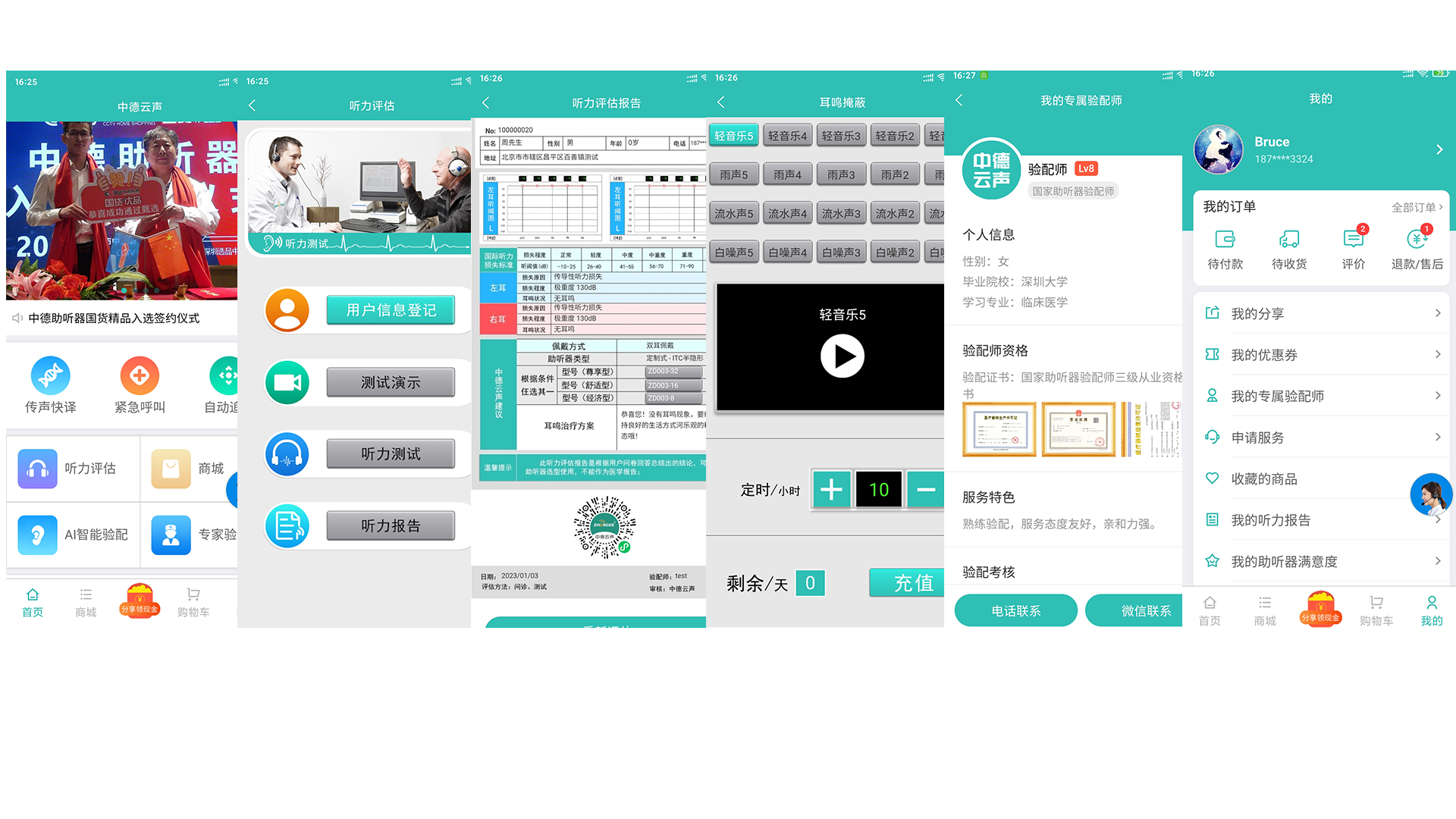The height and width of the screenshot is (819, 1456).
Task: Go back from the 听力评估 screen
Action: coord(252,105)
